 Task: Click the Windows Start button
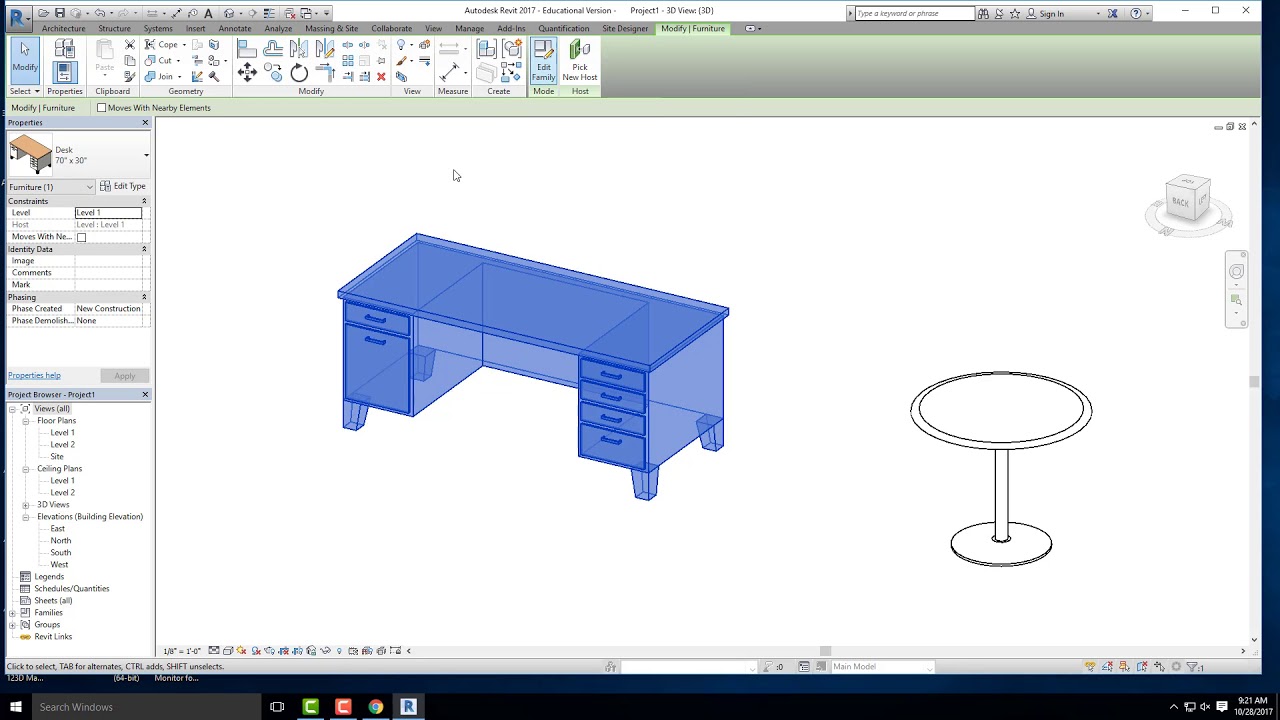[16, 707]
